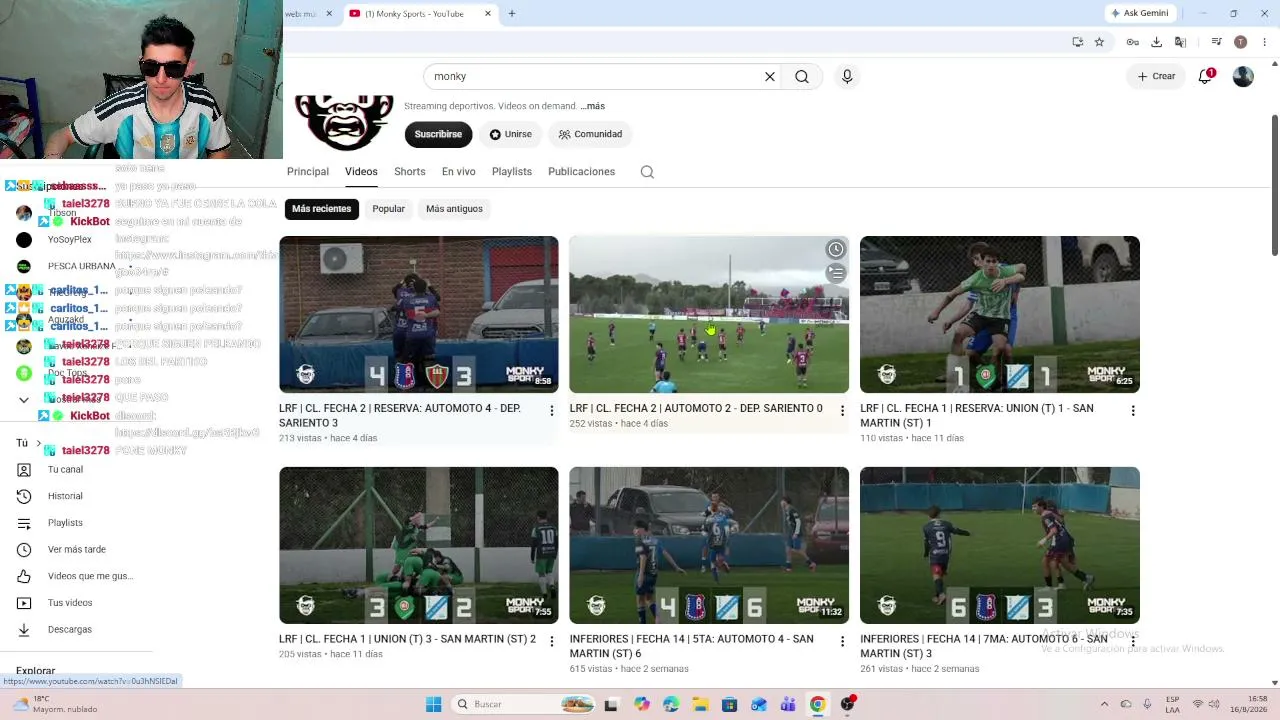Filter videos by Más recientes

321,209
